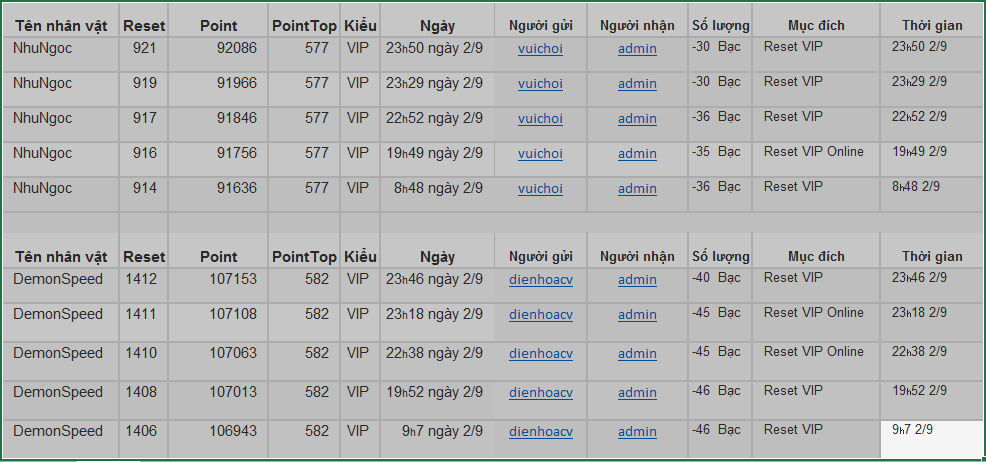This screenshot has height=462, width=986.
Task: Open admin link in NhuNgoc 8h48 row
Action: (637, 189)
